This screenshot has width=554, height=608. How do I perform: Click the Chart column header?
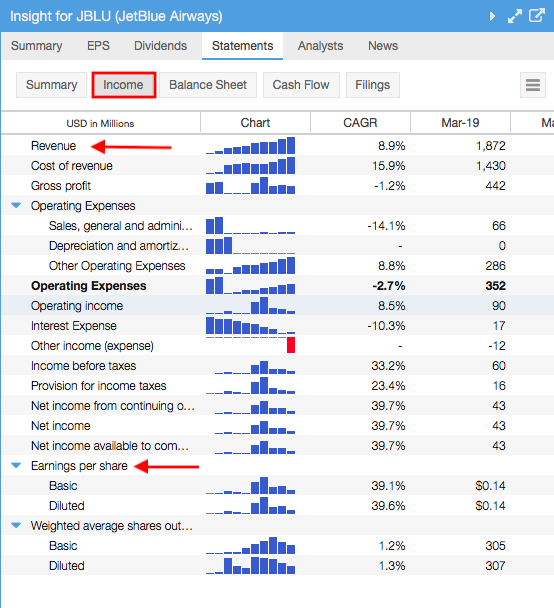pos(255,123)
